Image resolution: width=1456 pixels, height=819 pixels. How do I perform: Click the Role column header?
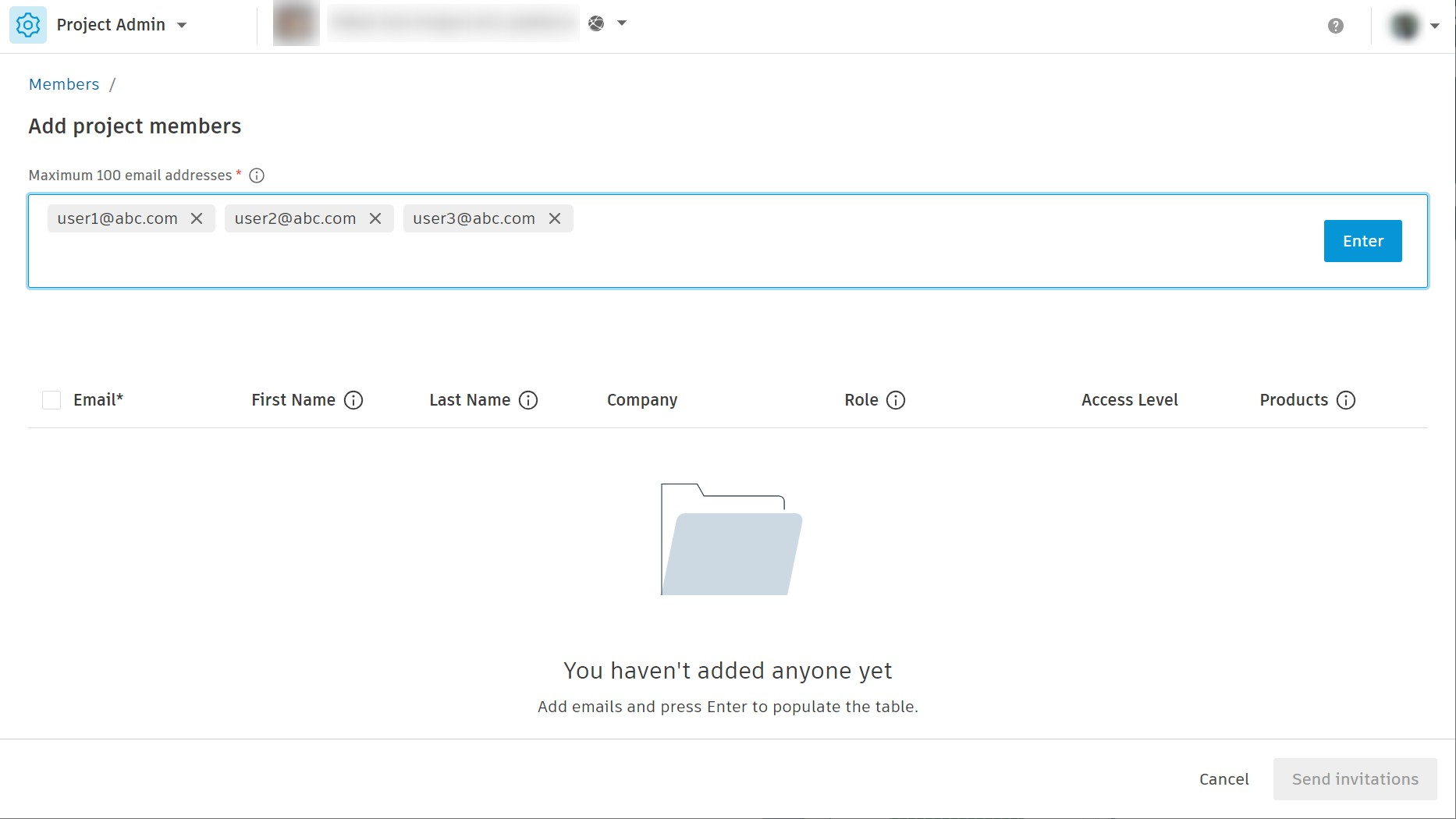[861, 400]
